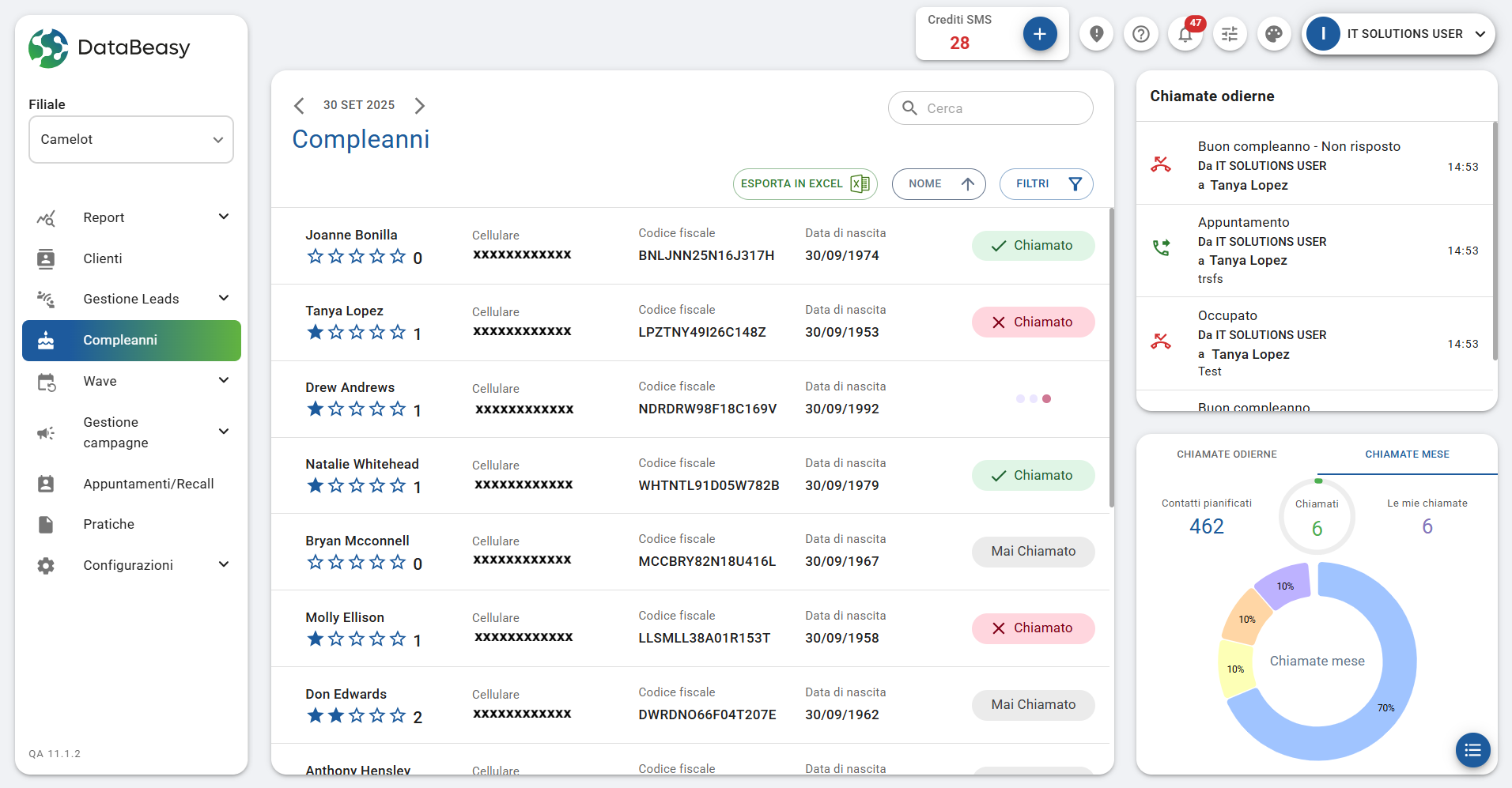The image size is (1512, 788).
Task: Open the theme palette icon
Action: click(x=1273, y=34)
